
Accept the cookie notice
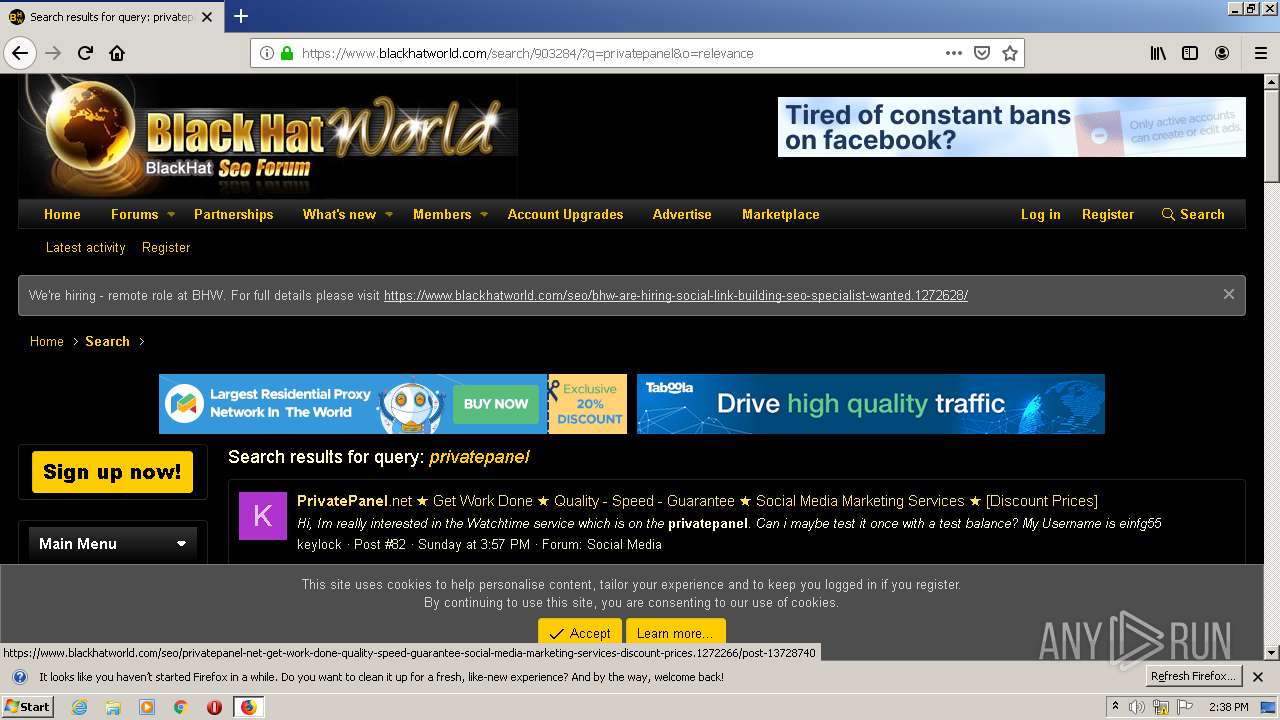pyautogui.click(x=580, y=633)
